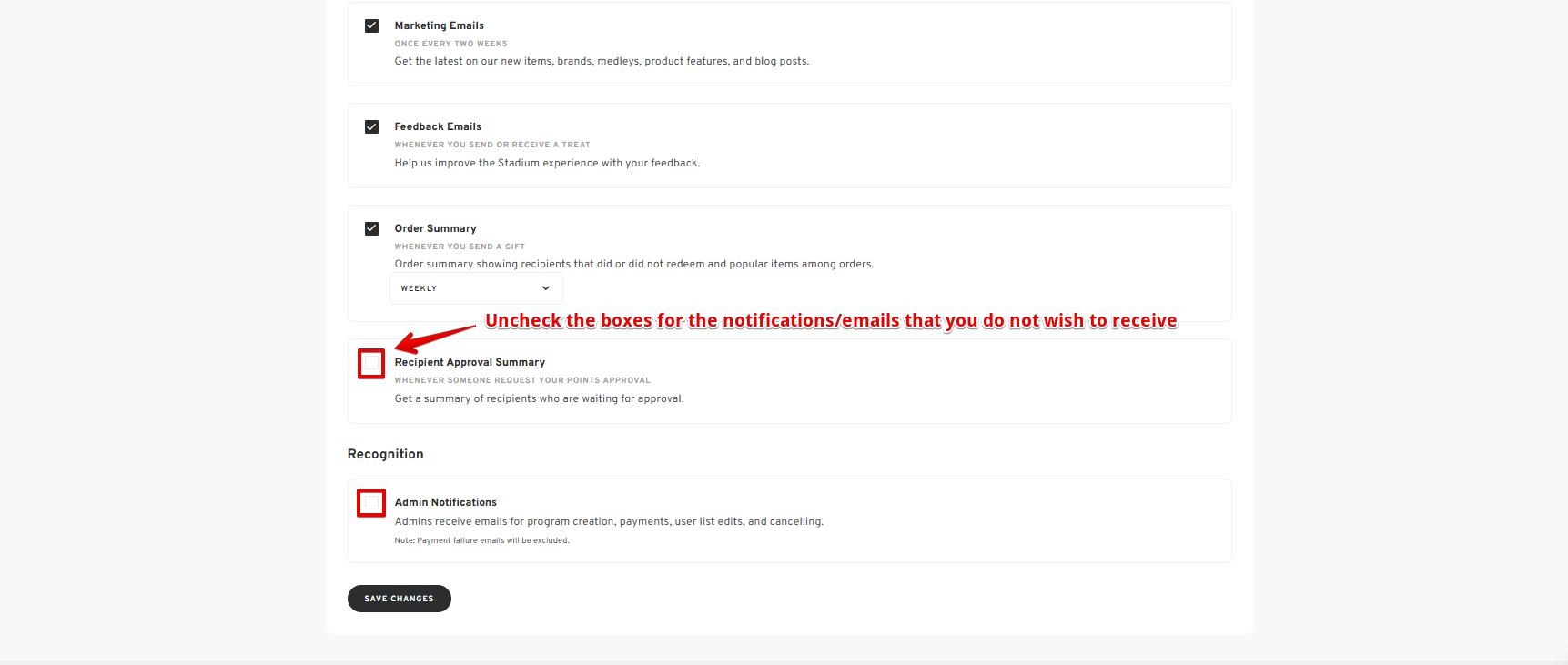Click the 'Get a summary of recipients' description
Viewport: 1568px width, 665px height.
pyautogui.click(x=539, y=398)
